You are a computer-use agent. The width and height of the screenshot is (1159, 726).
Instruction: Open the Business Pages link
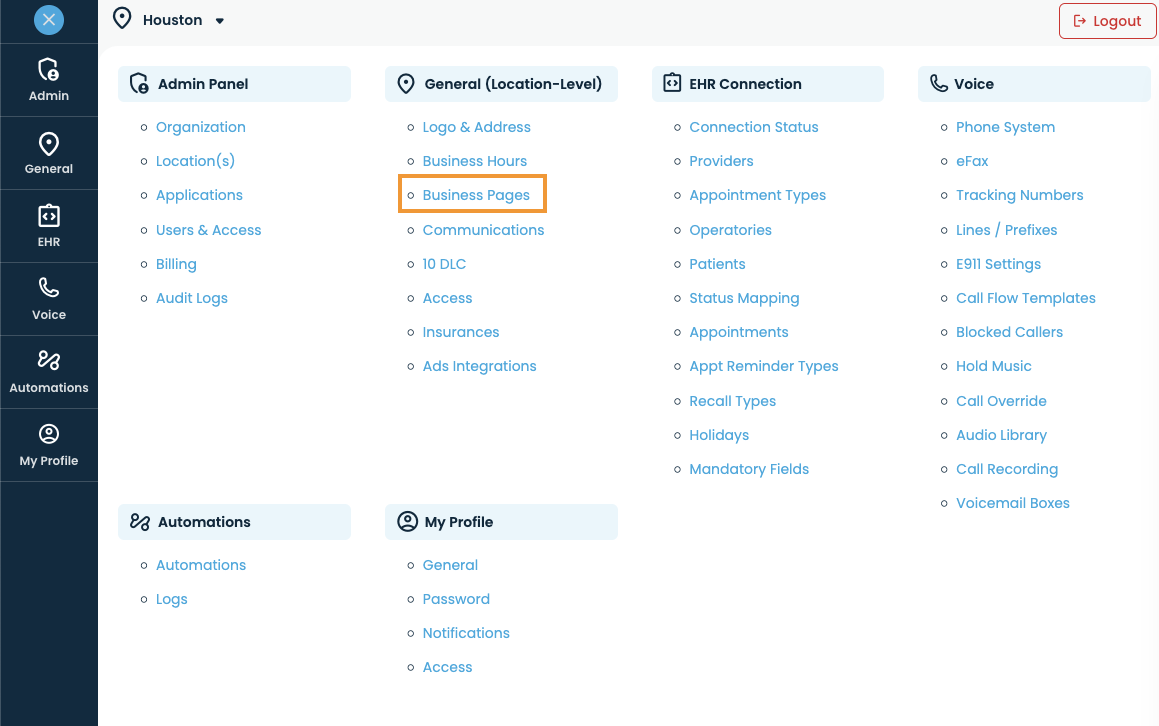tap(476, 195)
